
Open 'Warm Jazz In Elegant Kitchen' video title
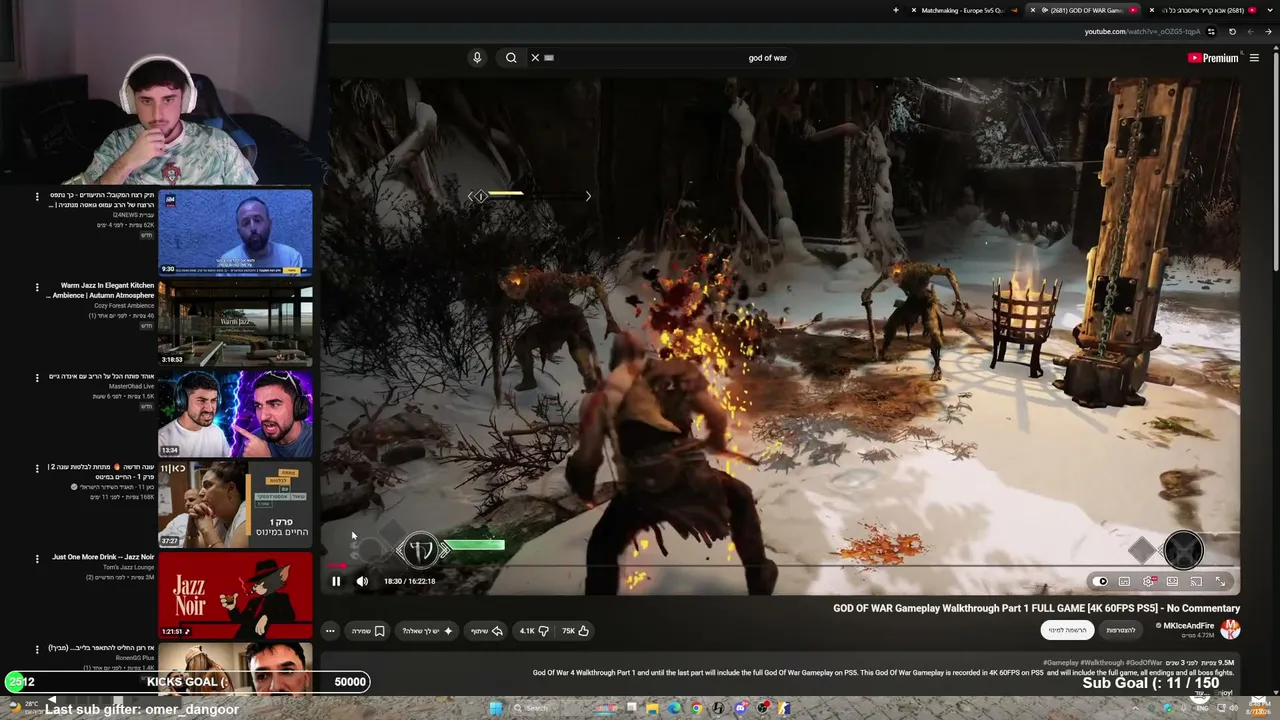point(101,290)
